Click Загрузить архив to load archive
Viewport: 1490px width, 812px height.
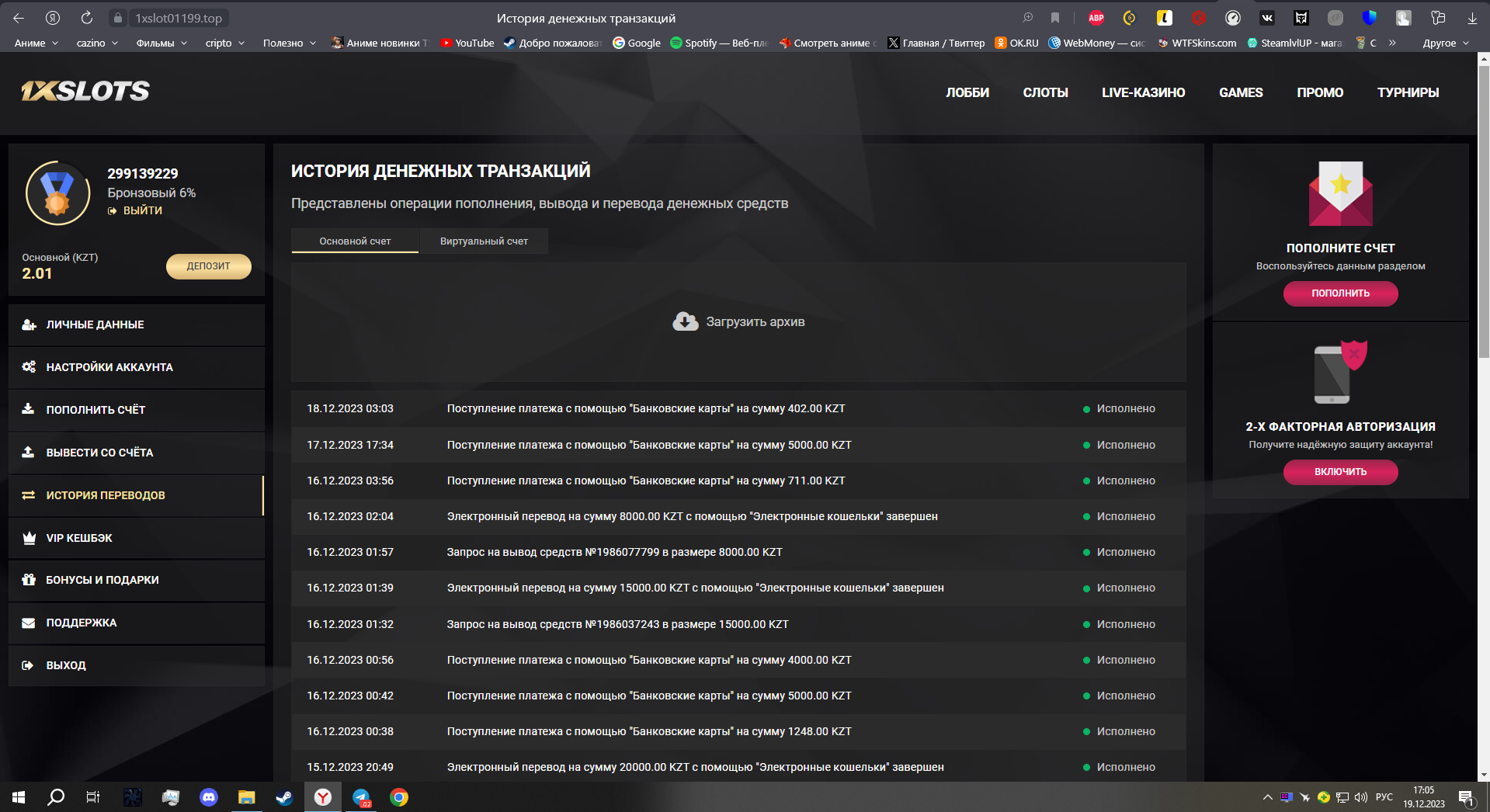(738, 321)
